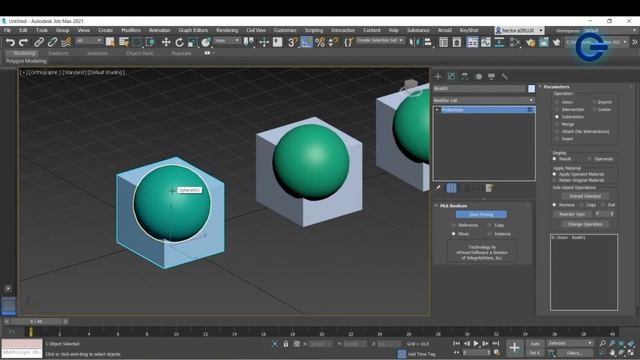Expand the ProBoolean entry in modifier stack
The width and height of the screenshot is (640, 360).
point(437,110)
